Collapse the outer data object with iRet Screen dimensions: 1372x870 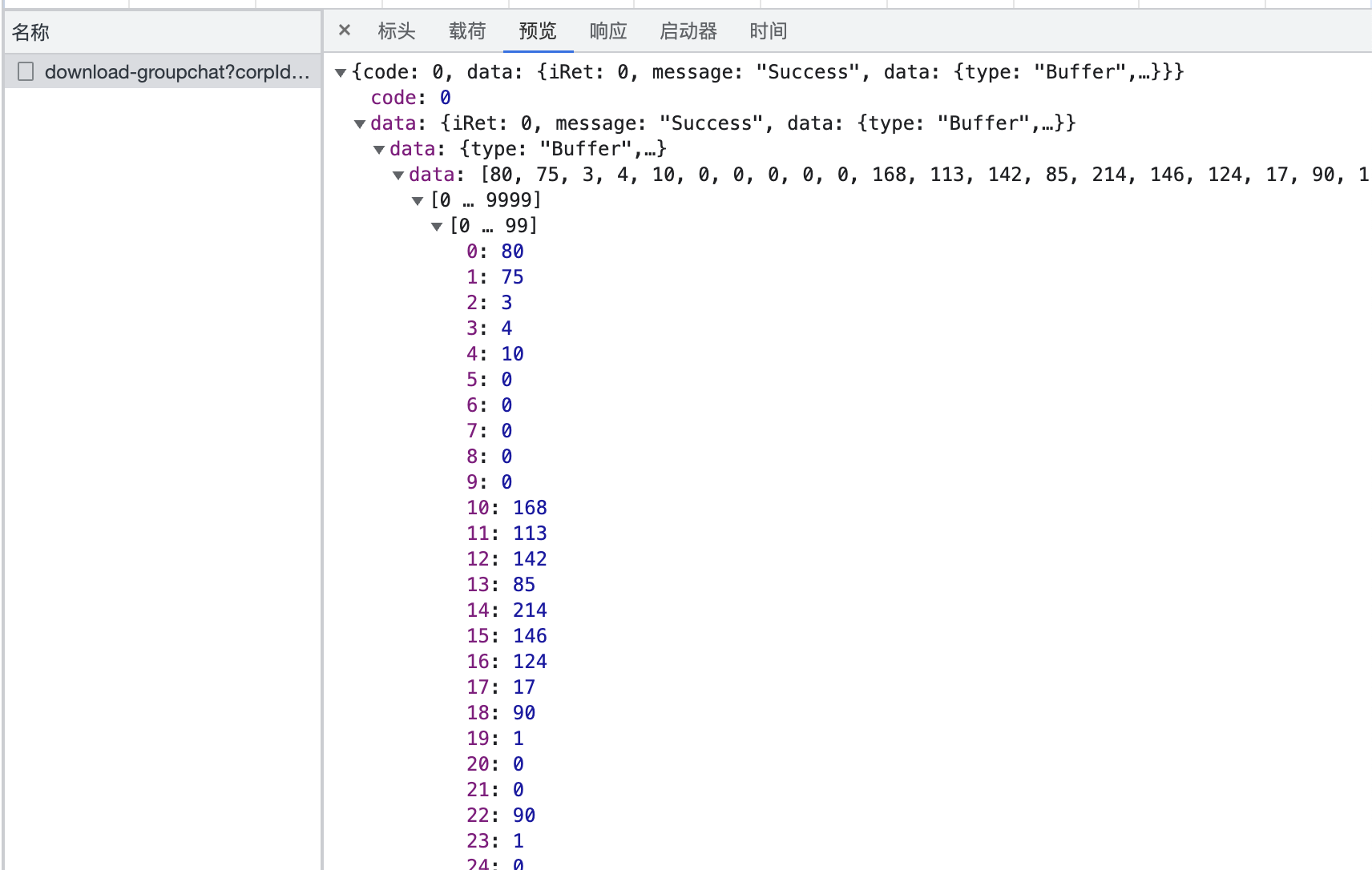coord(361,124)
